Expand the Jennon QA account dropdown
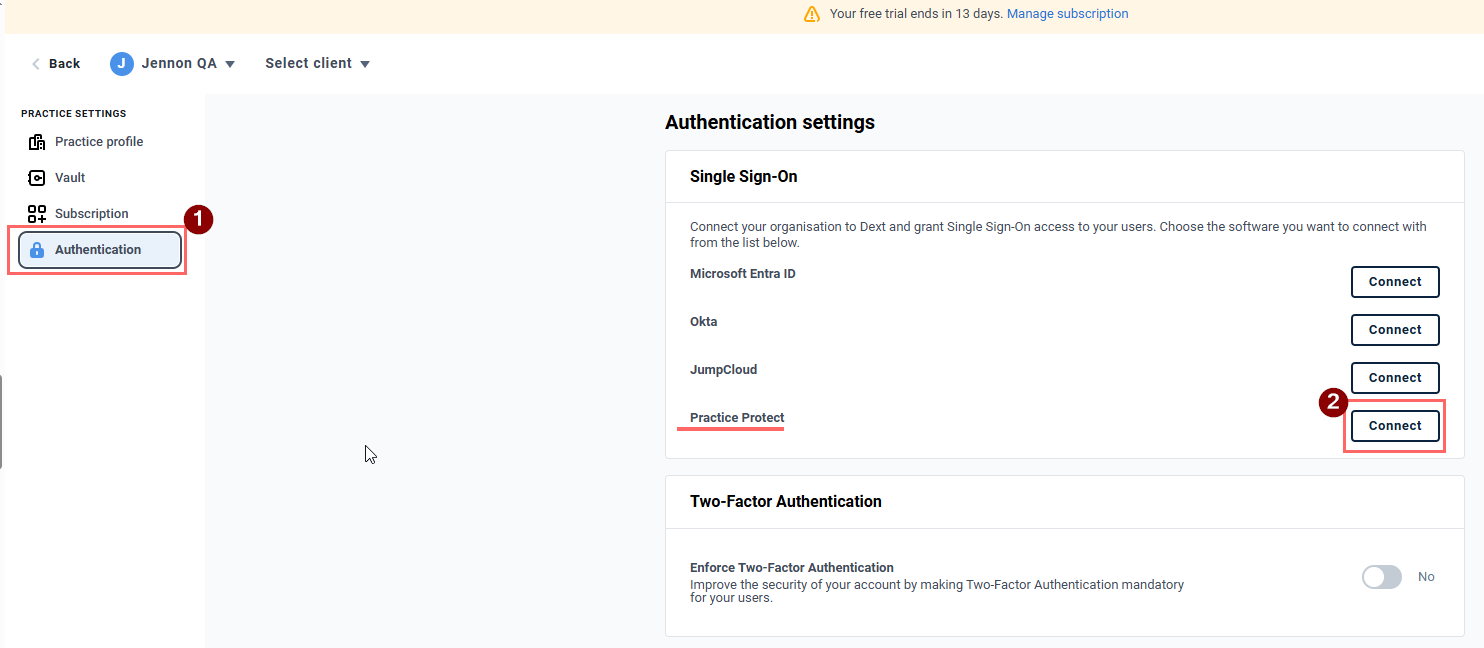The image size is (1484, 648). click(x=230, y=64)
